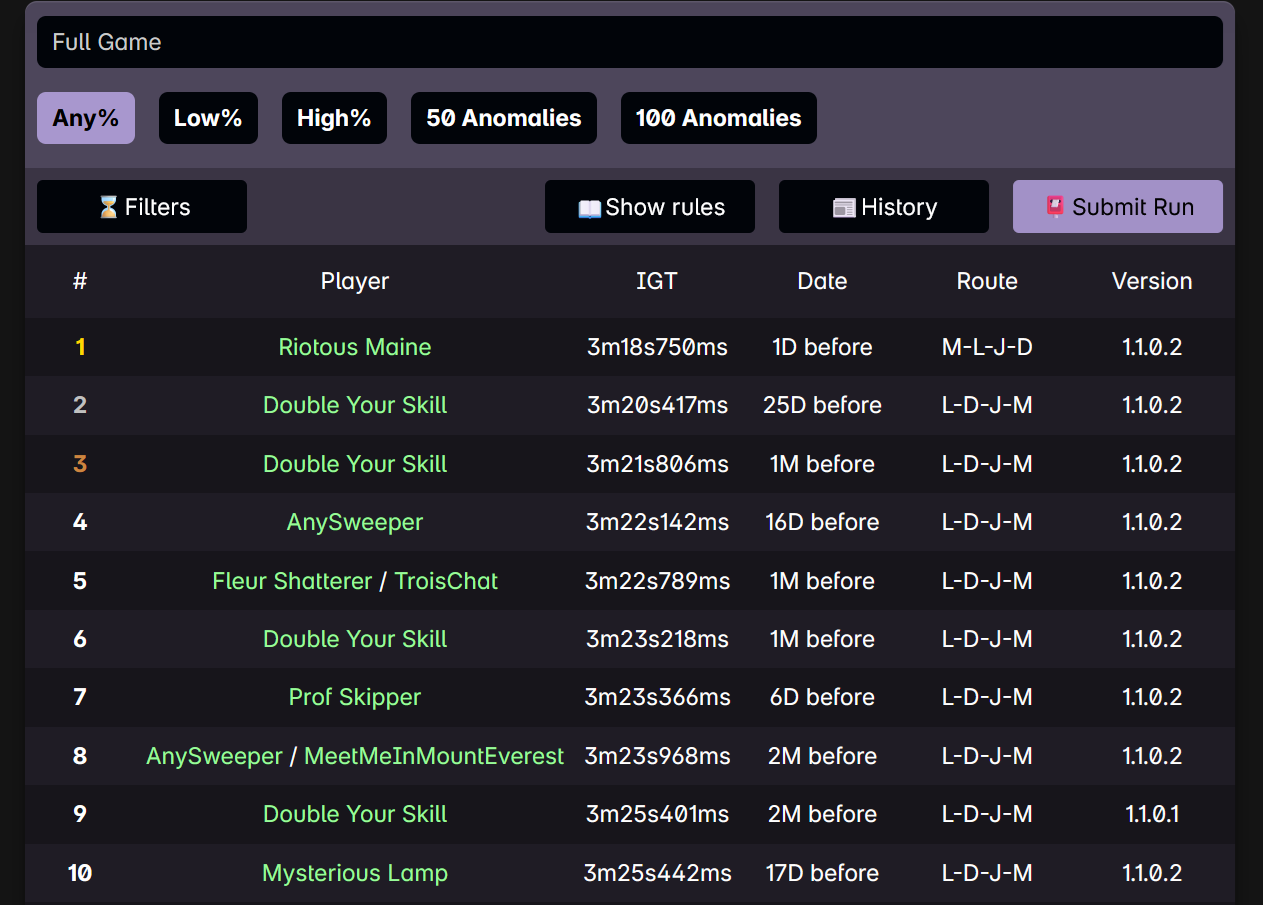
Task: Select the Any% category tab
Action: point(86,118)
